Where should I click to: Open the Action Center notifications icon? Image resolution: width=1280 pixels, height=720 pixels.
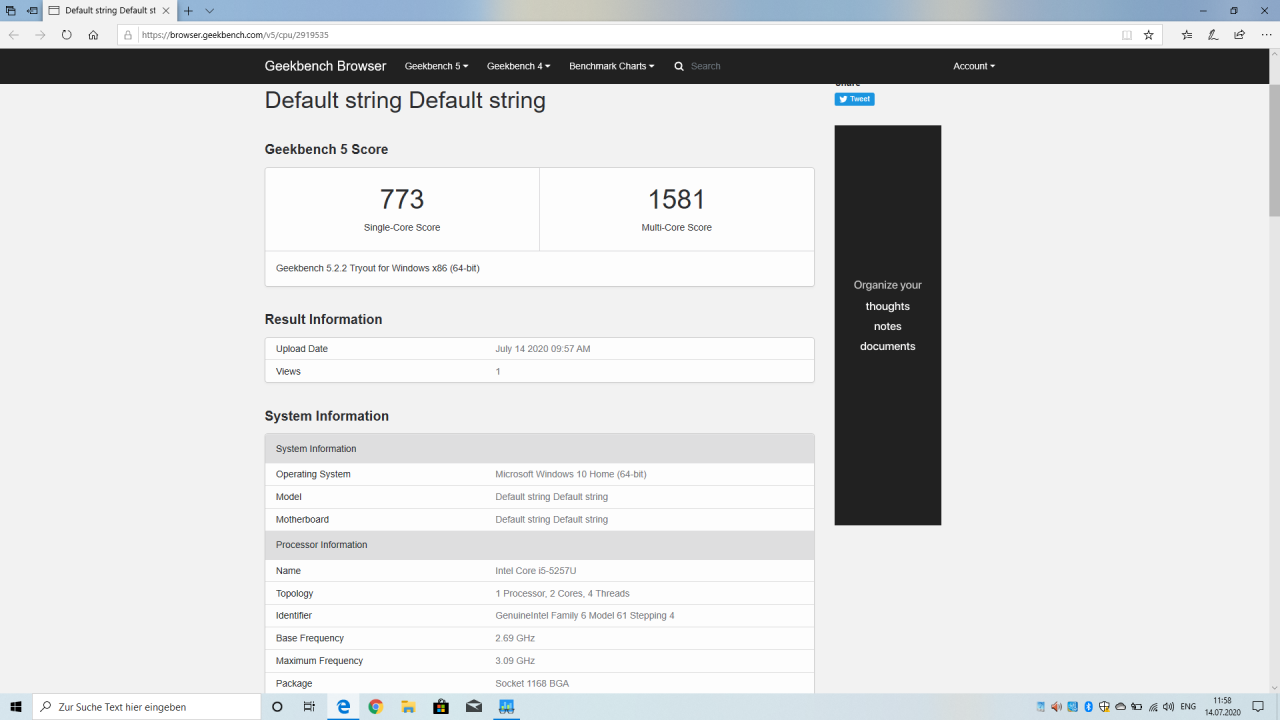[1258, 707]
